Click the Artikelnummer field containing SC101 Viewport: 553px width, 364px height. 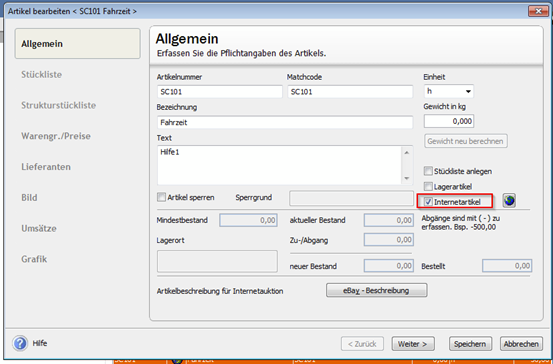[x=220, y=92]
